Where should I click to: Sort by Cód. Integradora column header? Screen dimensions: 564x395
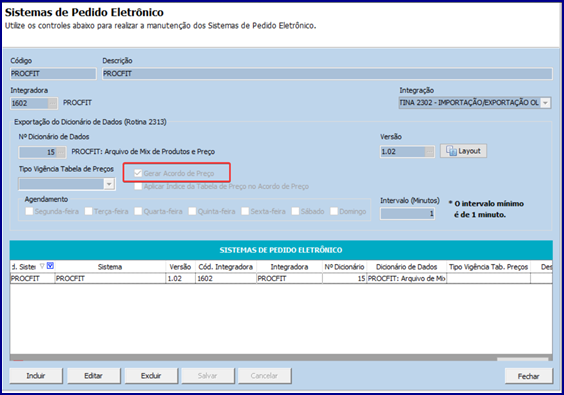226,267
